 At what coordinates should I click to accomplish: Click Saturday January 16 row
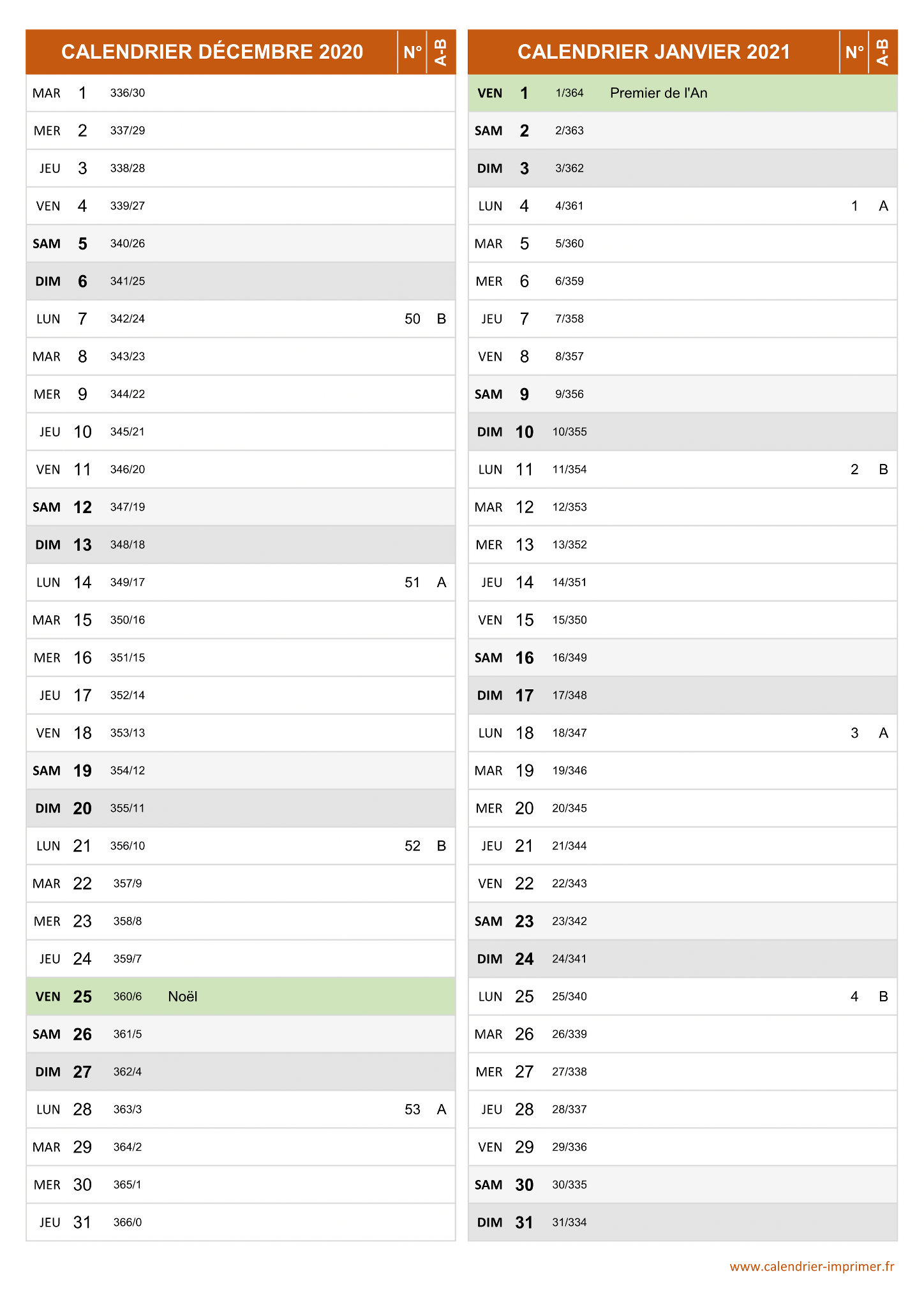(683, 658)
